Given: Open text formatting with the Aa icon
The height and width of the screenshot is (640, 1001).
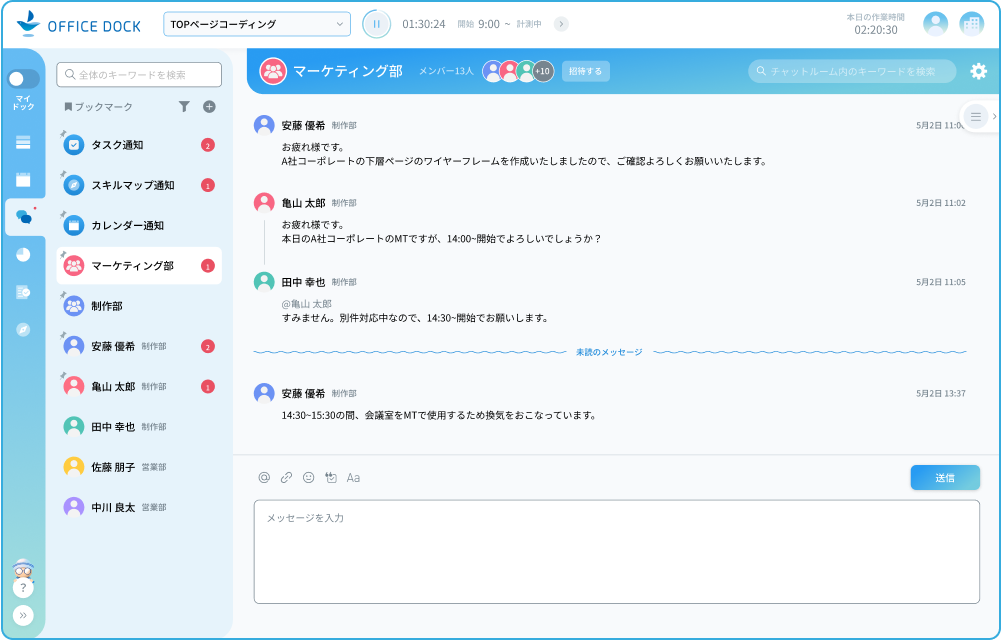Looking at the screenshot, I should [x=355, y=477].
